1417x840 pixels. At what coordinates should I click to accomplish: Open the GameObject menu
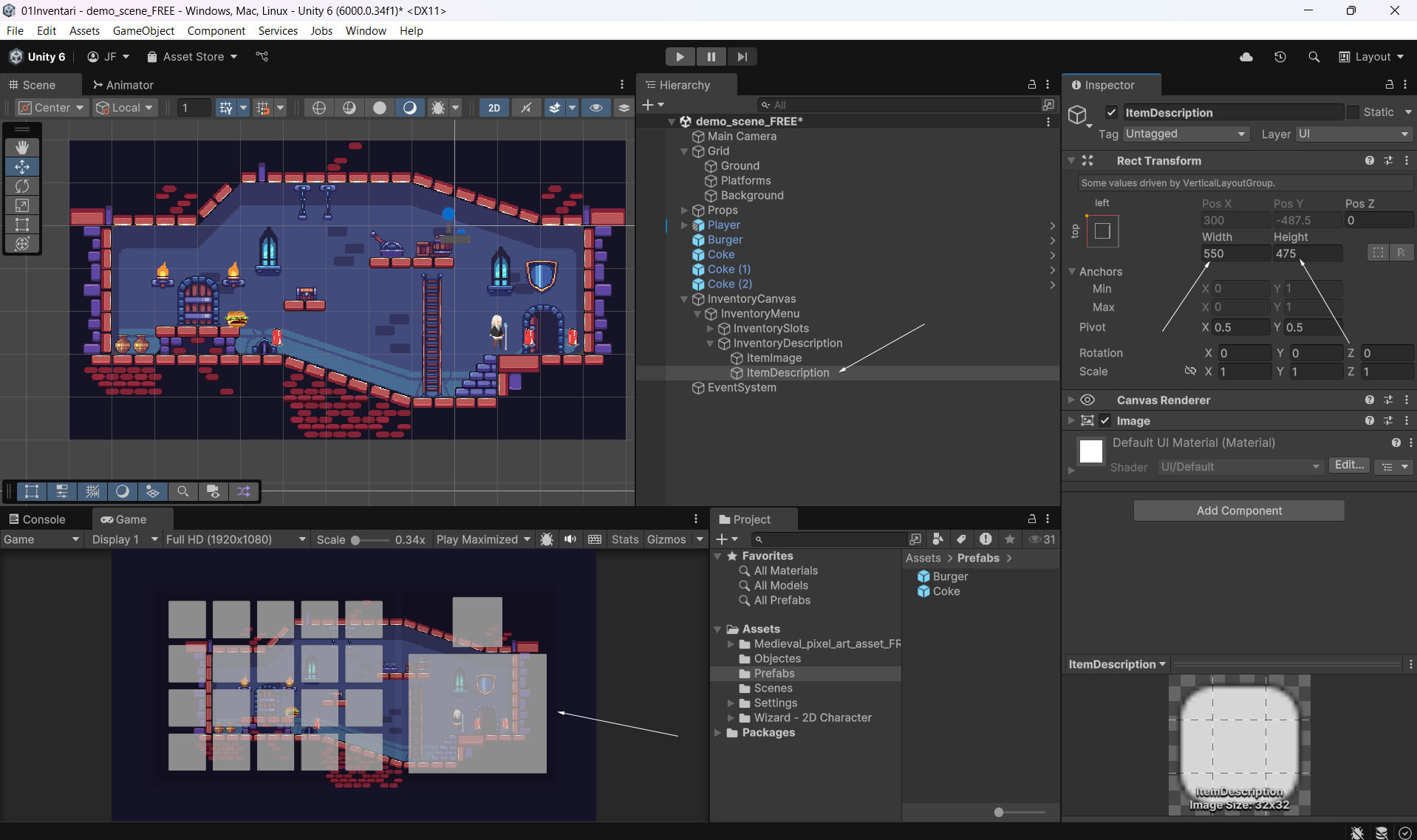click(x=143, y=31)
